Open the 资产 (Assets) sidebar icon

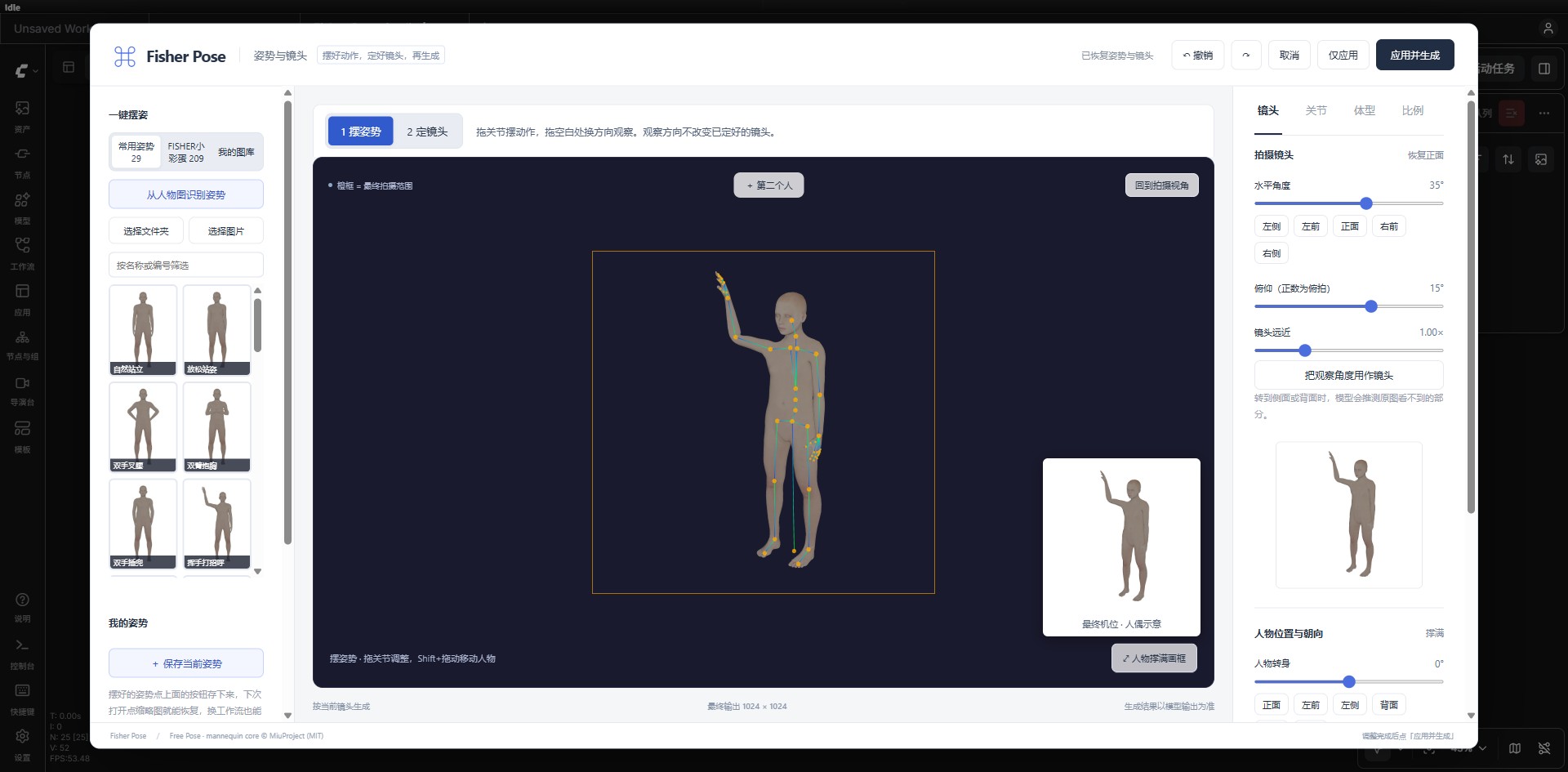[22, 116]
